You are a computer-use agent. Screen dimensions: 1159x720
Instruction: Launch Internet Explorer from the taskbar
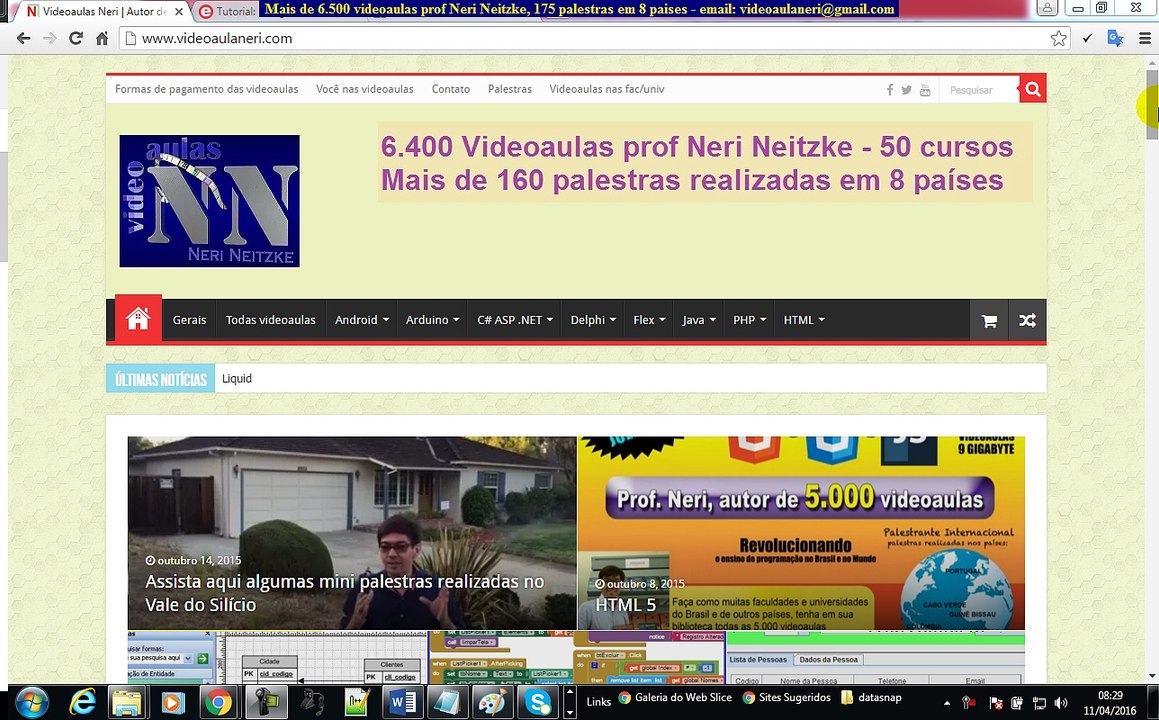click(81, 702)
